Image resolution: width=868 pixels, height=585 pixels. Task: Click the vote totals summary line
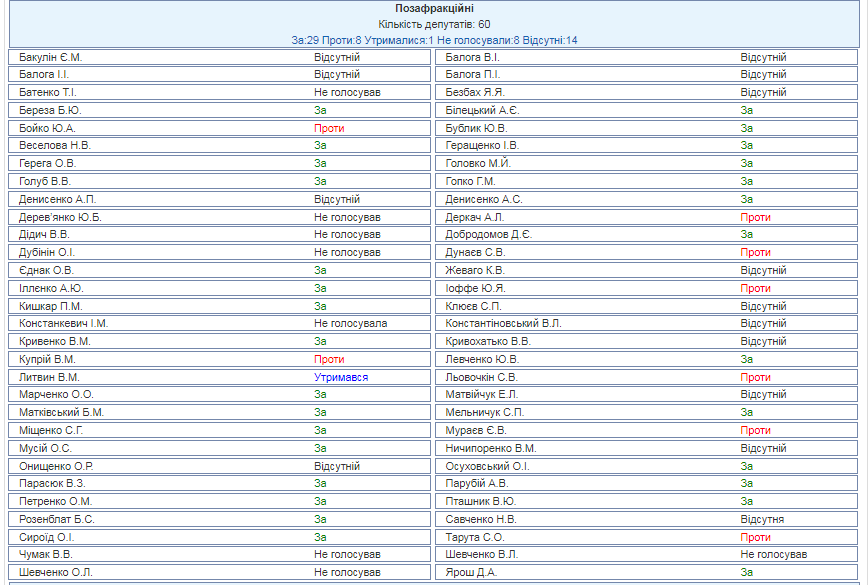click(x=434, y=40)
